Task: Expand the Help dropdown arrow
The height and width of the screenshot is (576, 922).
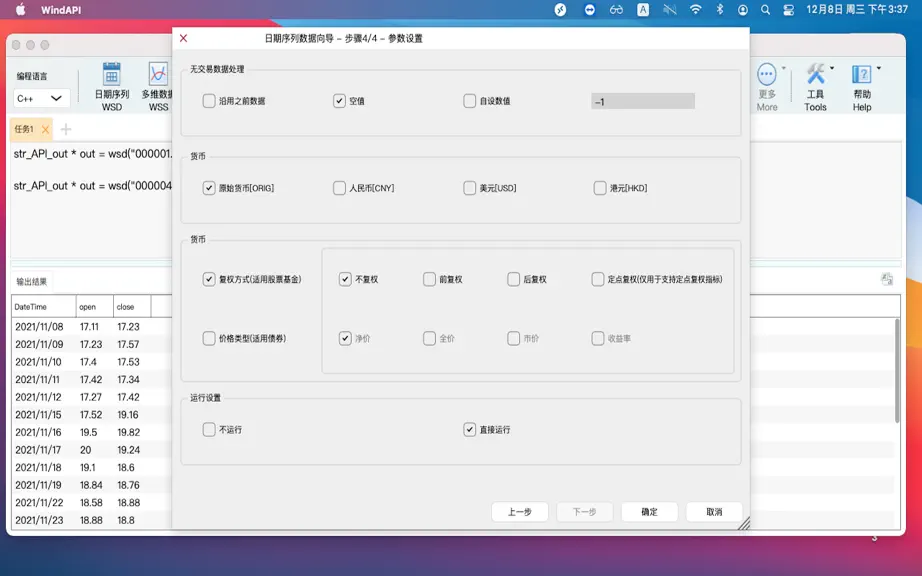Action: [x=878, y=68]
